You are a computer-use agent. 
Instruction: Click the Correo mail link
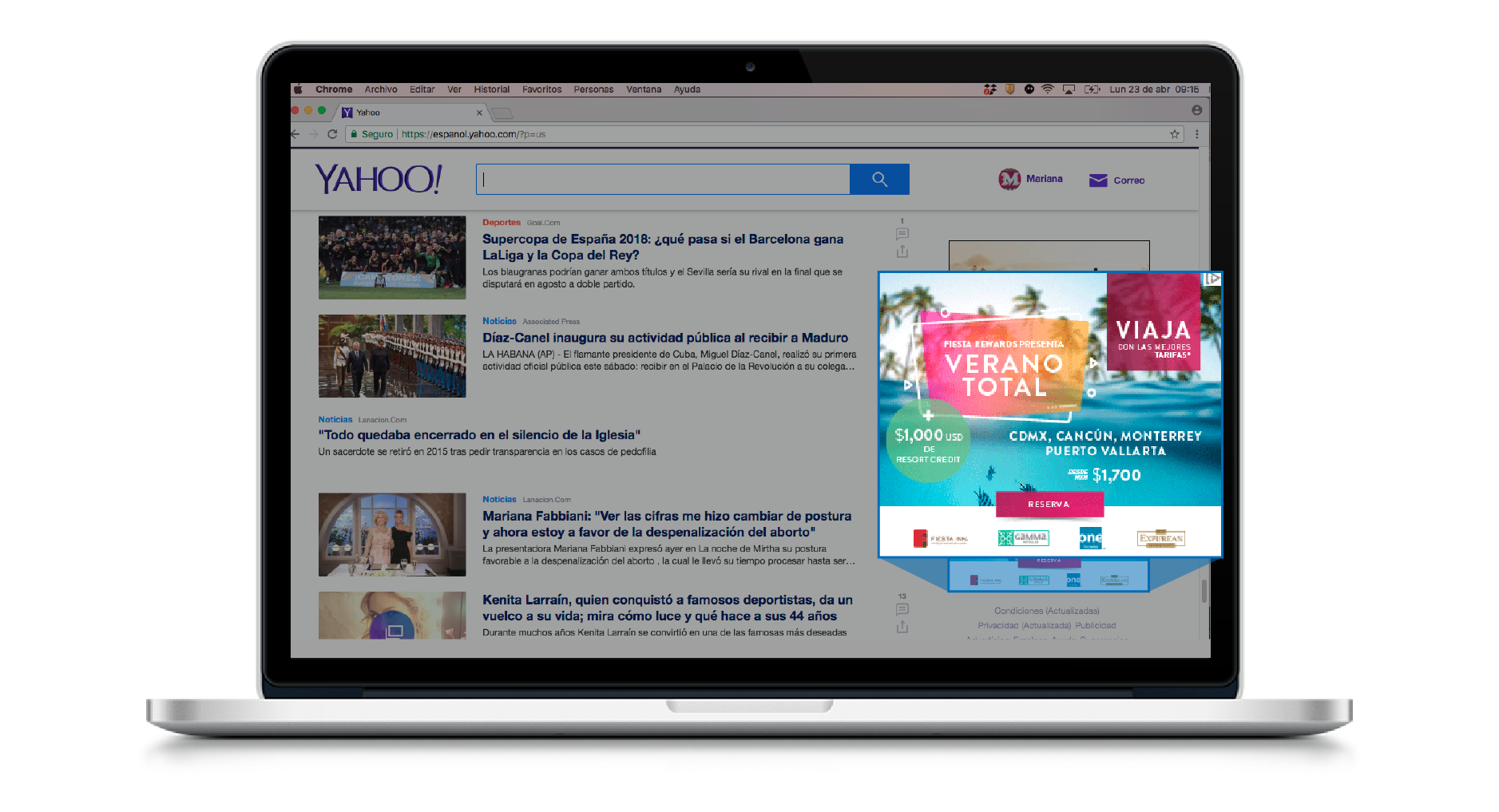coord(1129,180)
